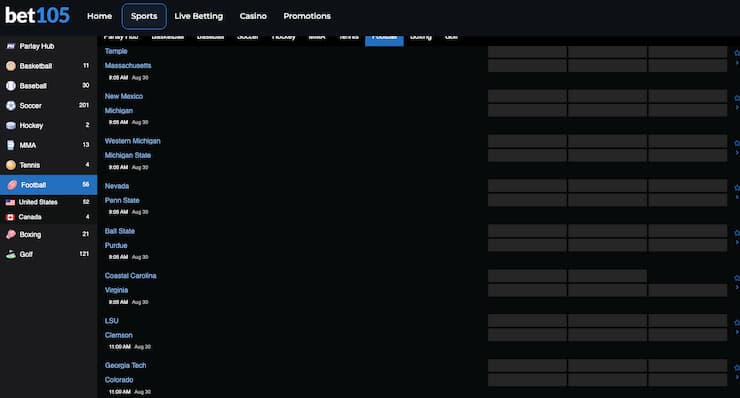
Task: Go to Home in top navigation
Action: point(100,16)
